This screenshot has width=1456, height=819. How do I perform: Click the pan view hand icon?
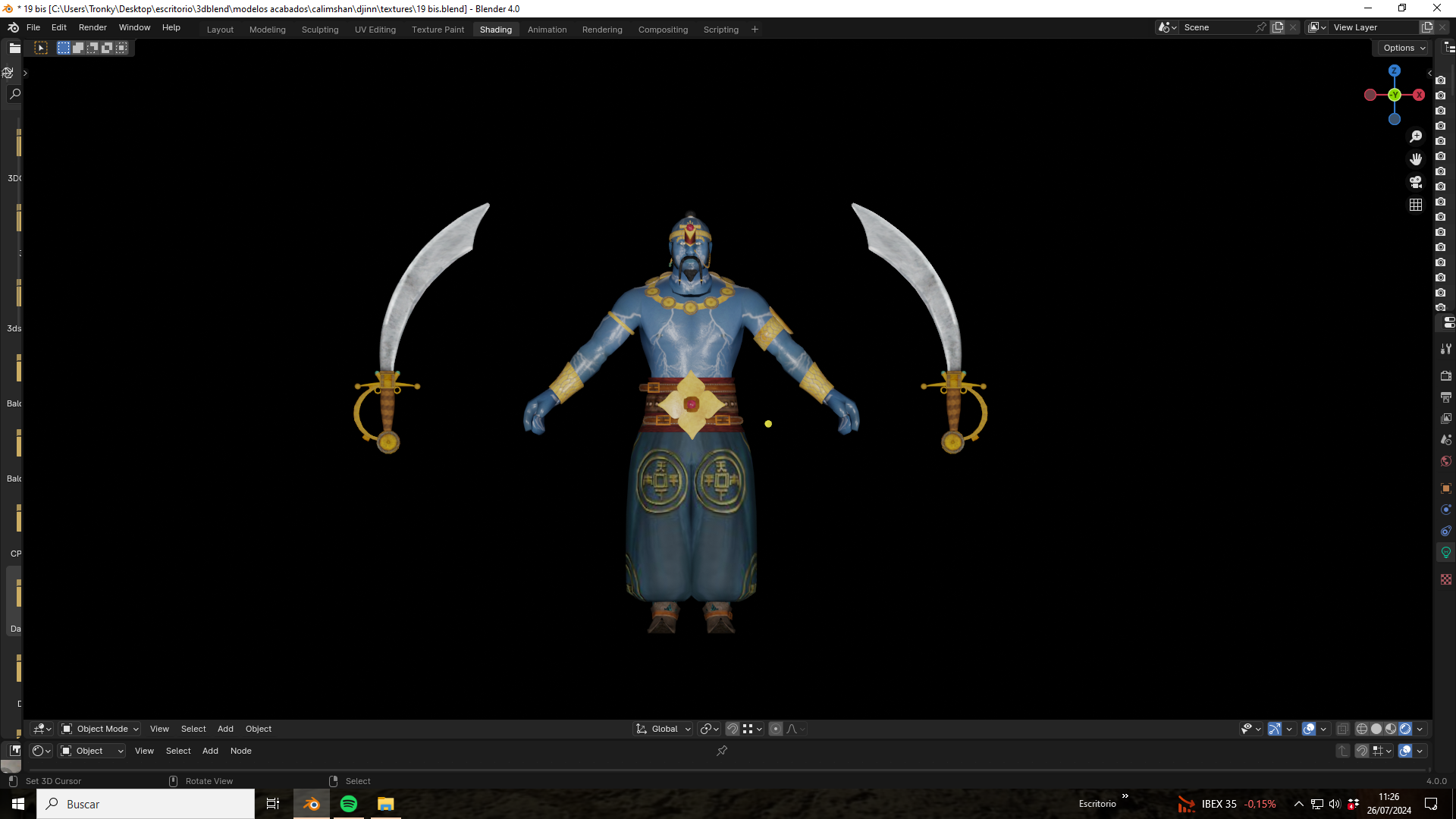1416,159
